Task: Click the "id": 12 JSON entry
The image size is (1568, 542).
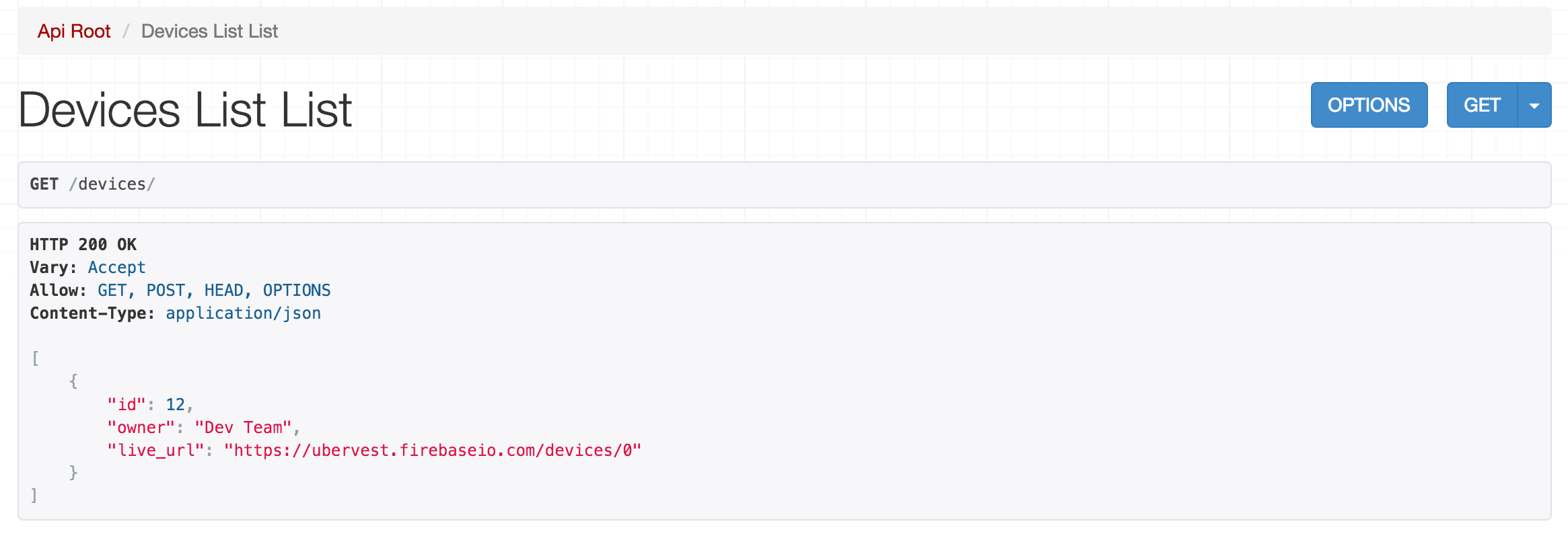Action: click(x=150, y=405)
